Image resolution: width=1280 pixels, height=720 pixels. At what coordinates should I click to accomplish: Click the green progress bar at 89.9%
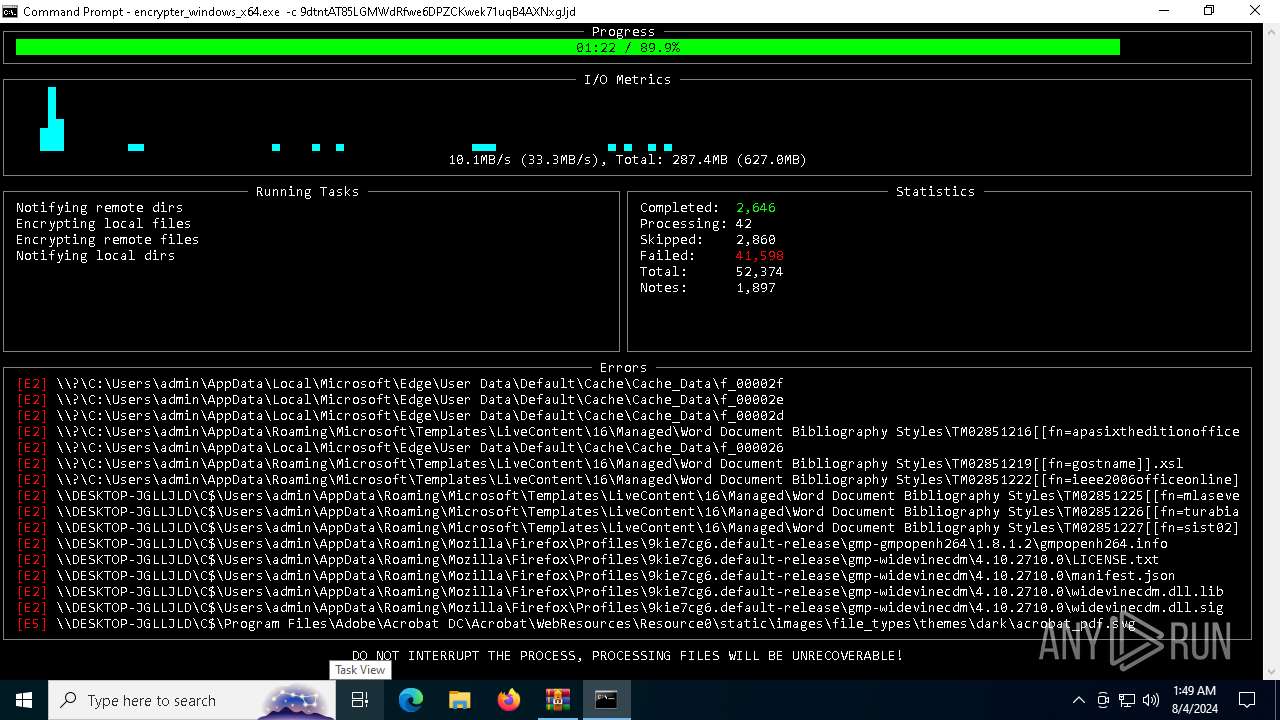coord(568,48)
